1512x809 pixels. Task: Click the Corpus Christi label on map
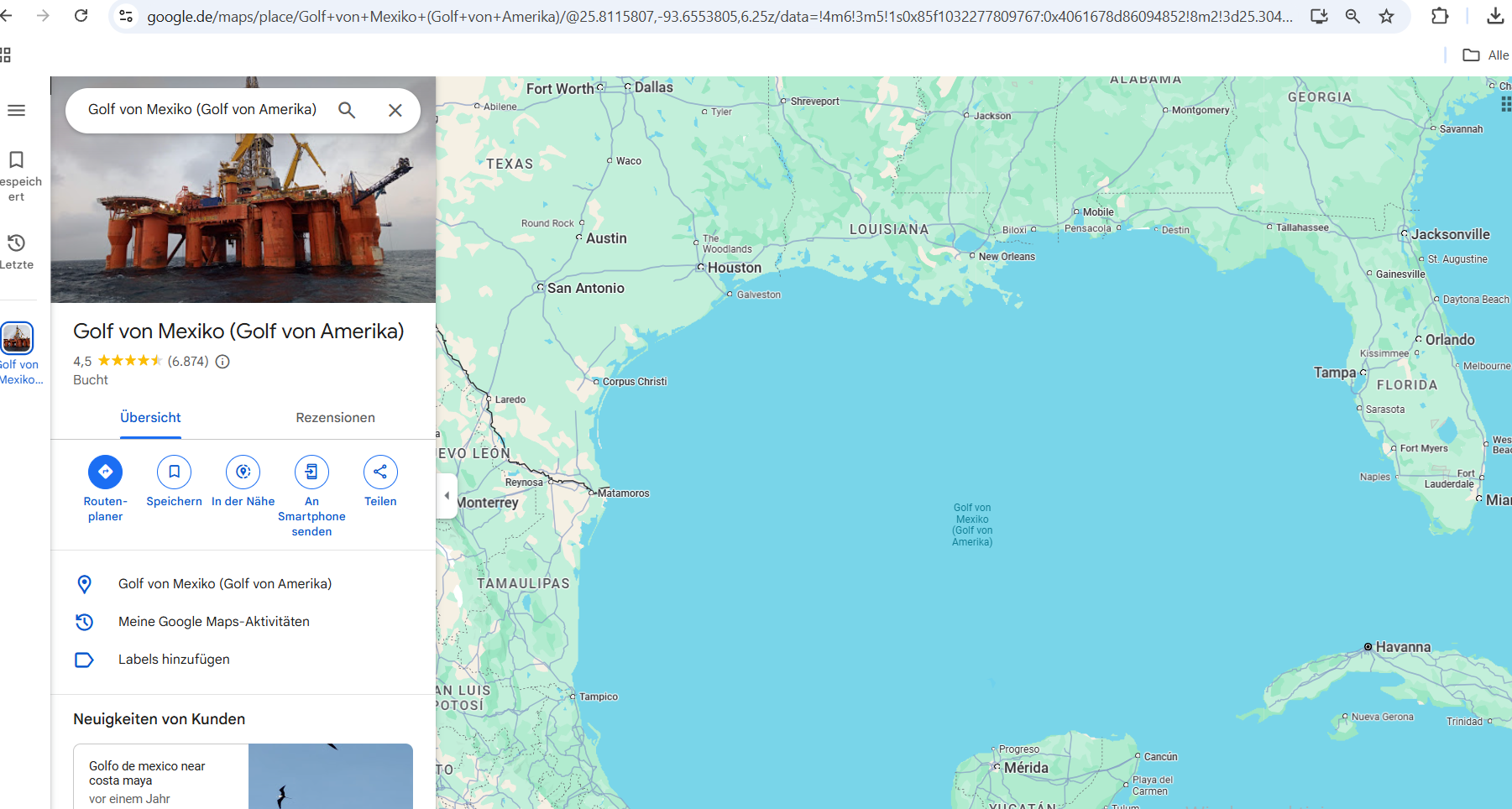click(635, 382)
